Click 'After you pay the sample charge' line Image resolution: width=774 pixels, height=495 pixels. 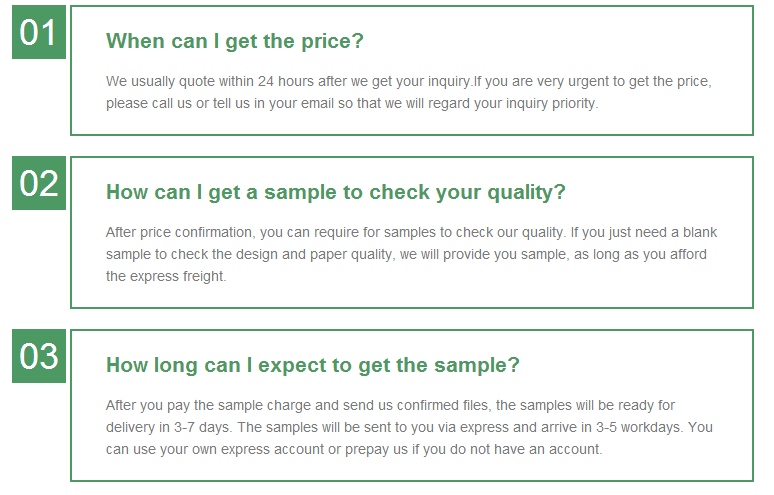(x=390, y=406)
